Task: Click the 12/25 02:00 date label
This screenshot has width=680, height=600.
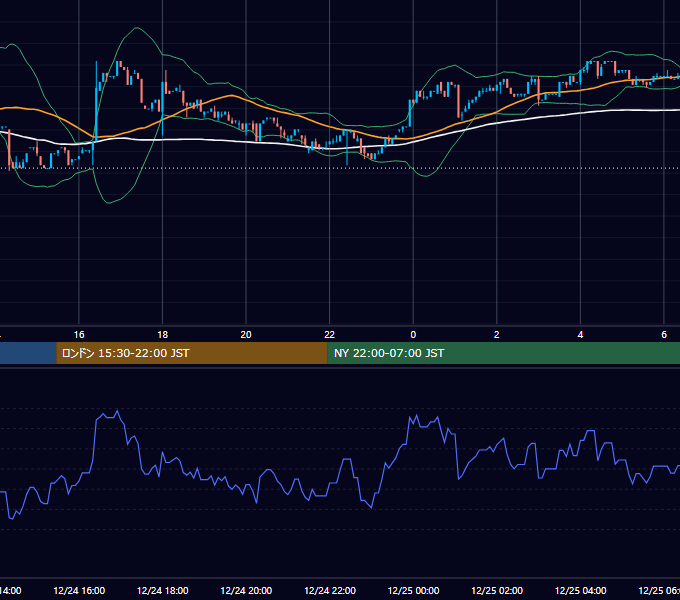Action: tap(497, 590)
